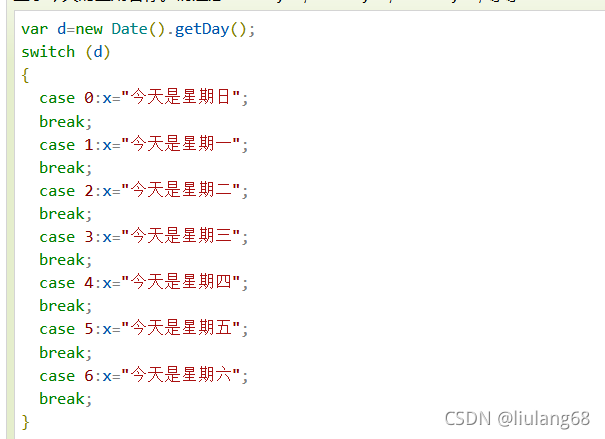Click the 'break;' after case 0
Viewport: 605px width, 439px height.
pyautogui.click(x=66, y=122)
